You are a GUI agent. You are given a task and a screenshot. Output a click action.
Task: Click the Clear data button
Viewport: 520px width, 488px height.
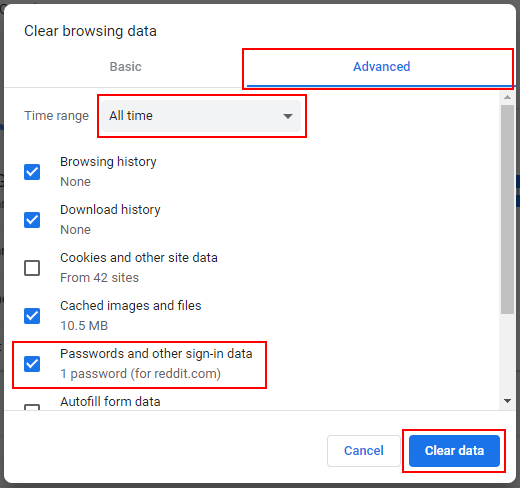click(x=454, y=451)
